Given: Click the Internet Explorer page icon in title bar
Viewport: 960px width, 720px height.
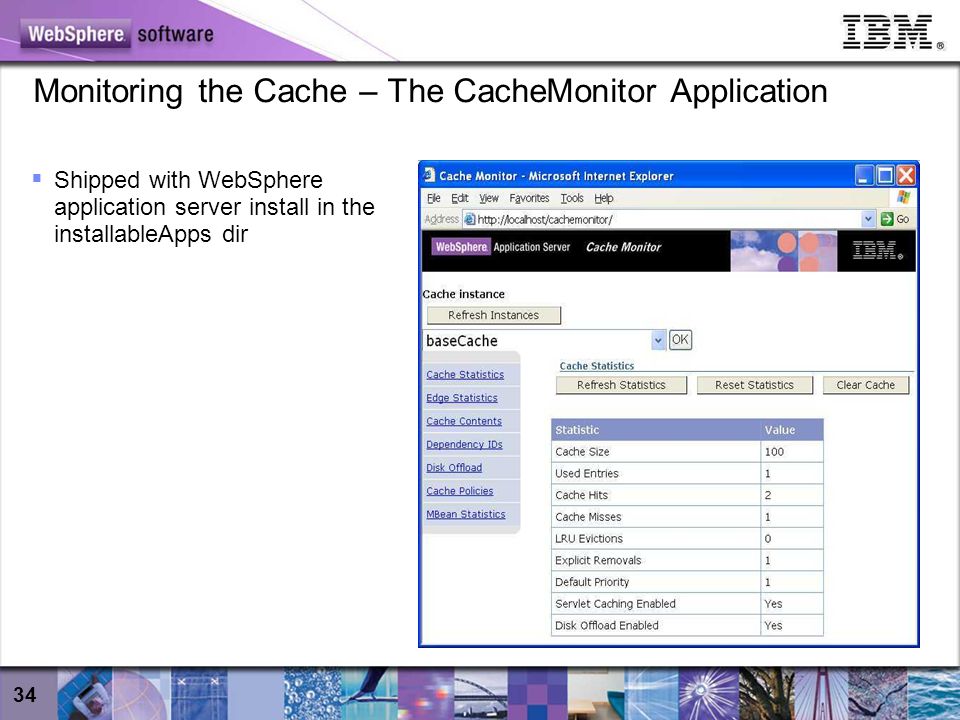Looking at the screenshot, I should [x=429, y=176].
